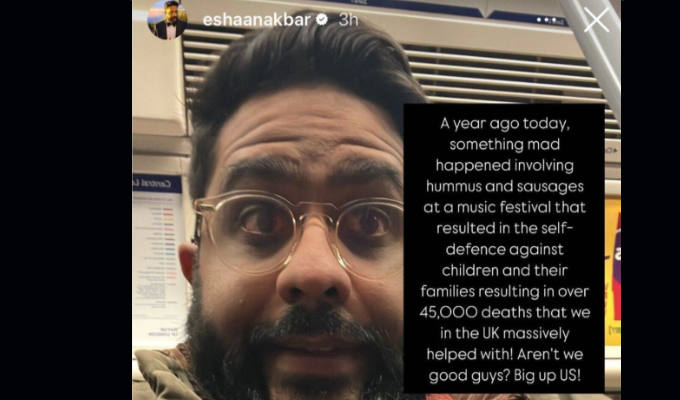Click the black area left of story
The height and width of the screenshot is (400, 680).
point(66,200)
